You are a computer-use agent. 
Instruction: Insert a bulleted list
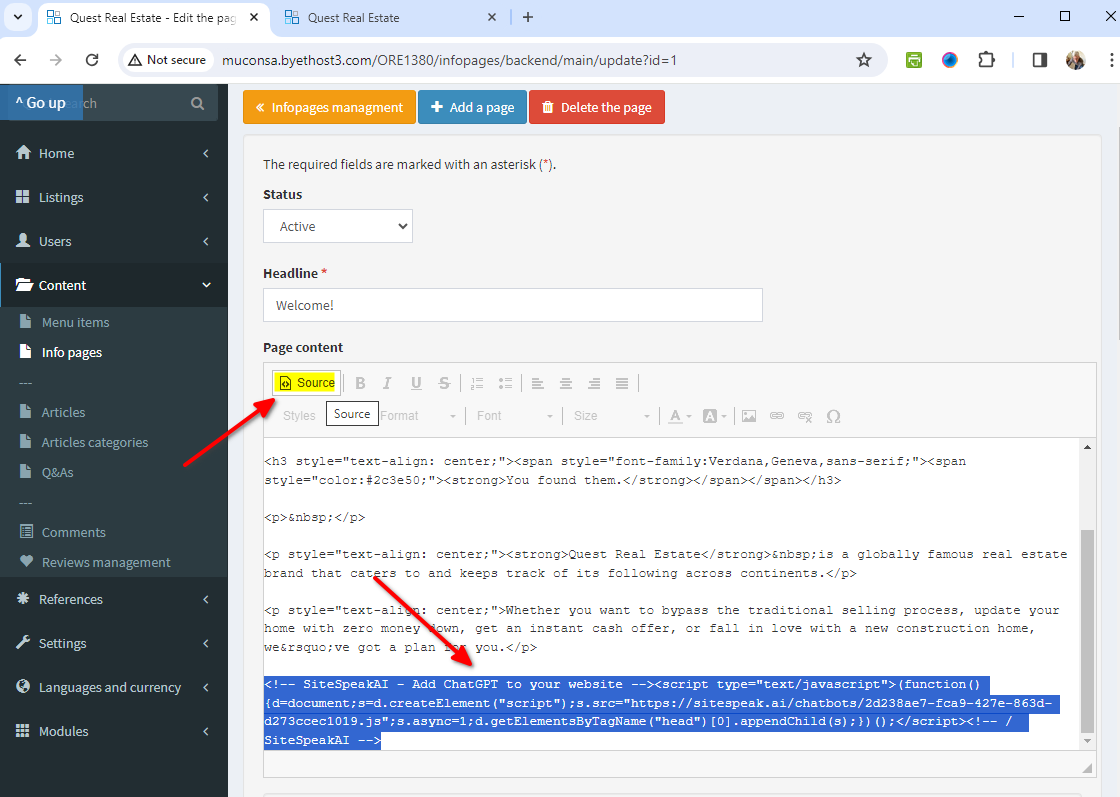pyautogui.click(x=505, y=383)
